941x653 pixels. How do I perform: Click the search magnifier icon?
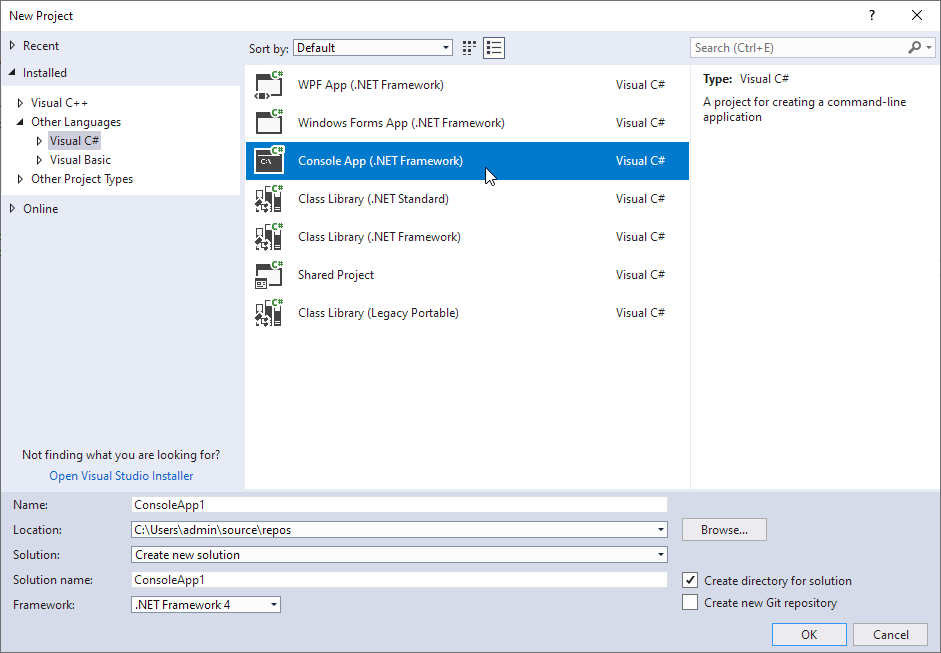[915, 47]
